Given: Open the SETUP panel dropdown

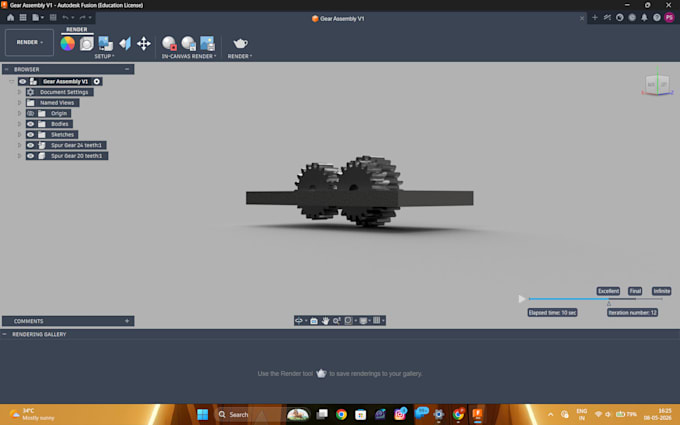Looking at the screenshot, I should pyautogui.click(x=104, y=56).
